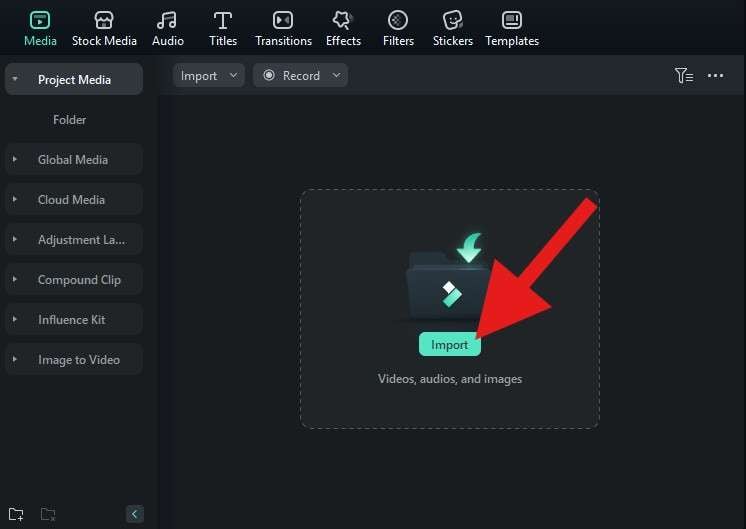The image size is (746, 529).
Task: Open the Effects tab
Action: click(x=343, y=29)
